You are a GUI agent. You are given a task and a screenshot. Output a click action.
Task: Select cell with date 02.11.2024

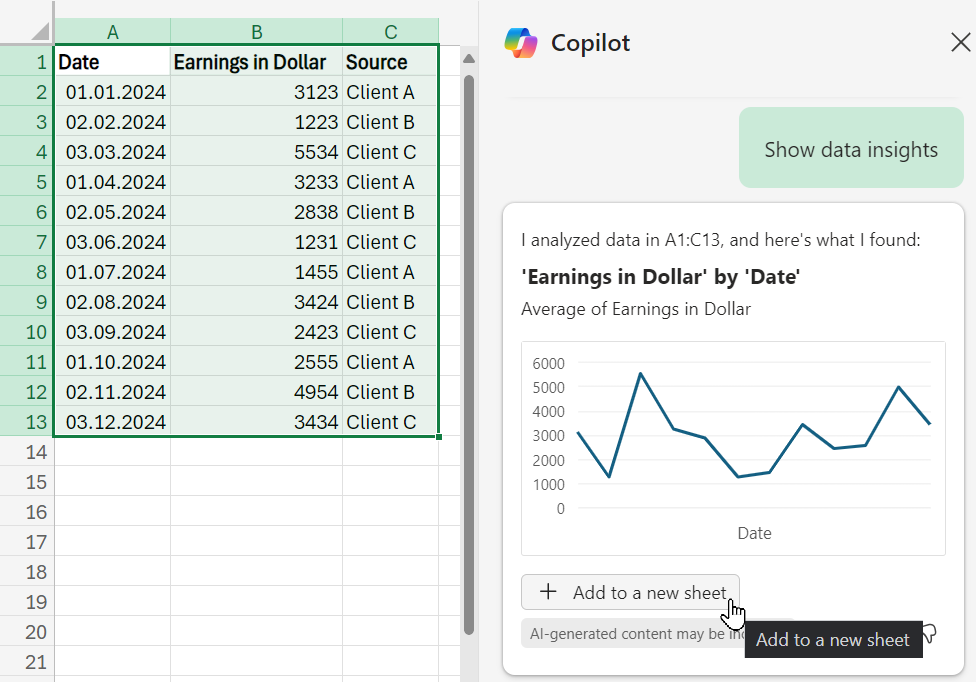[x=112, y=391]
